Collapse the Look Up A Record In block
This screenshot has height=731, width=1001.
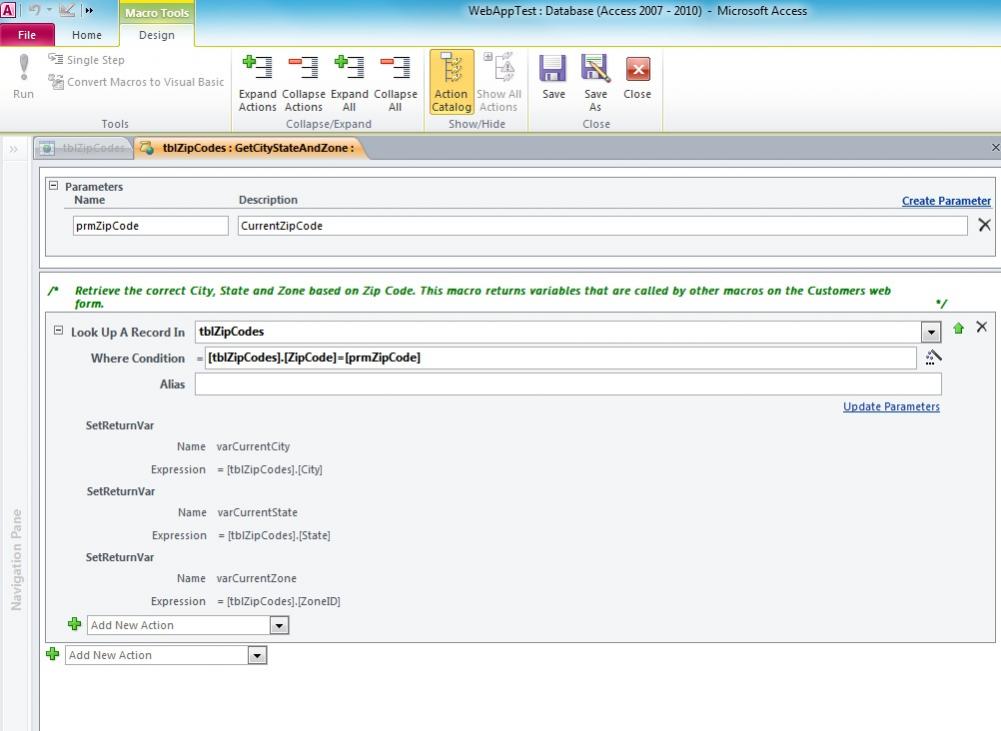point(58,330)
